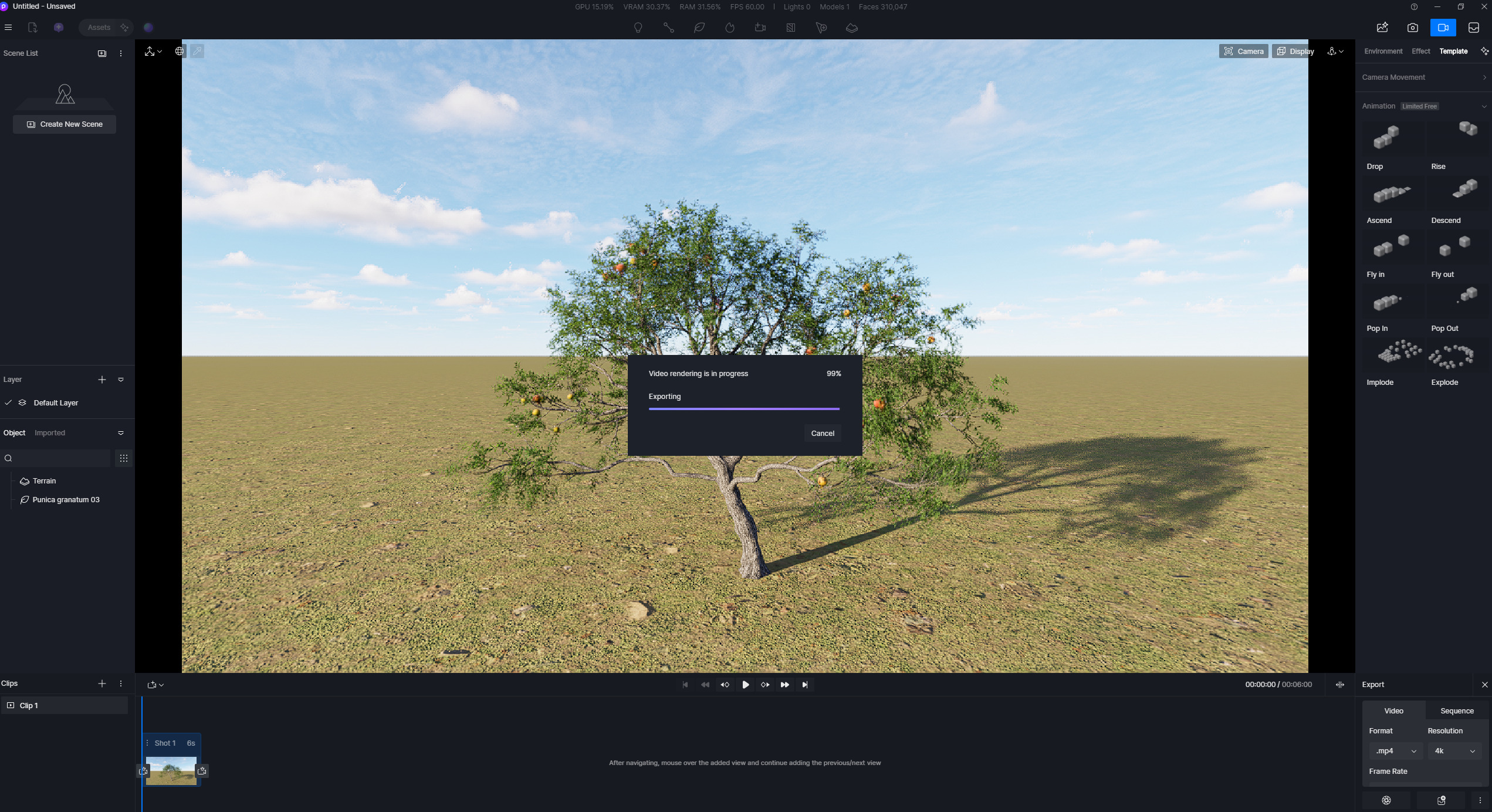Click the globe icon in viewport
1492x812 pixels.
pos(180,51)
